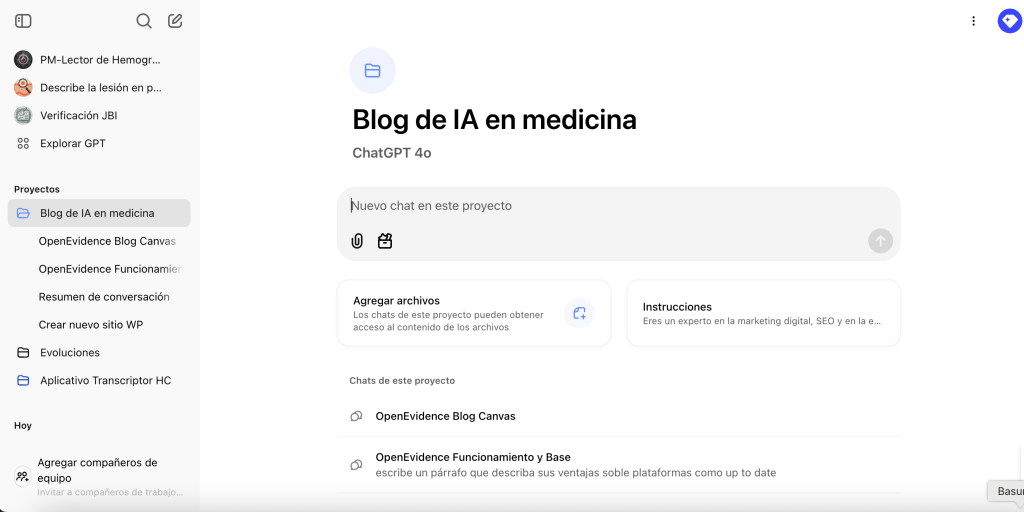Open the PM-Lector de Hemogr... GPT

[98, 60]
